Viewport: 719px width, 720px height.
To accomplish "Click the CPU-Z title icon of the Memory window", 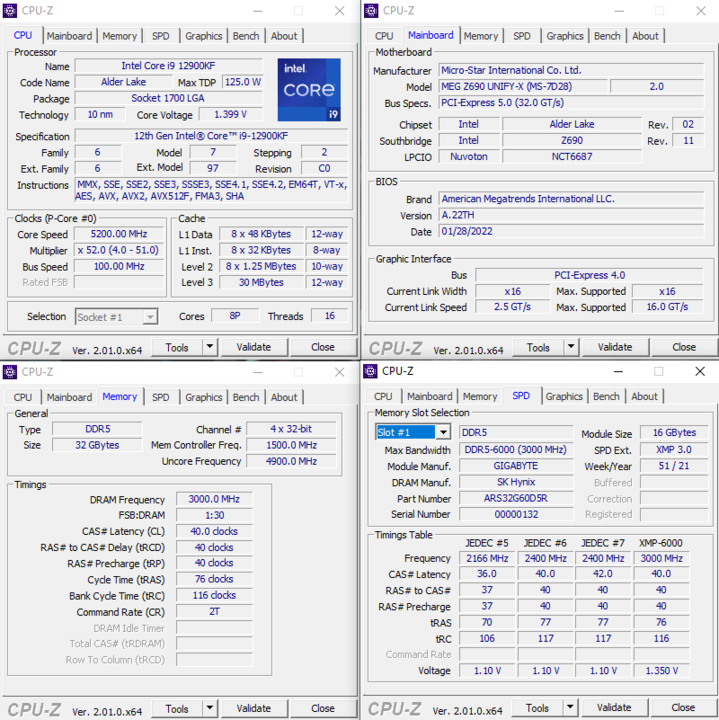I will coord(10,371).
